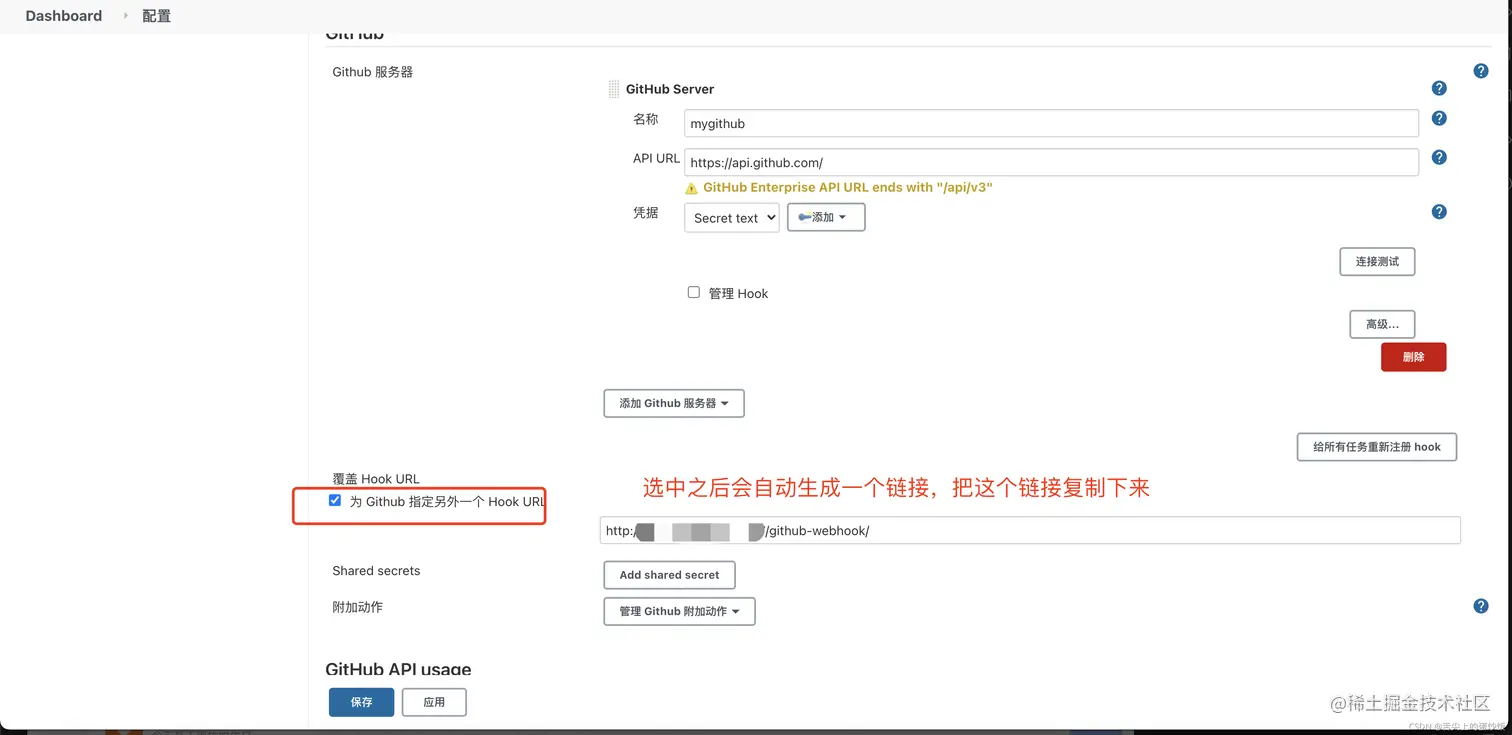Expand the 管理 Github 附加动作 dropdown
This screenshot has height=735, width=1512.
tap(679, 611)
